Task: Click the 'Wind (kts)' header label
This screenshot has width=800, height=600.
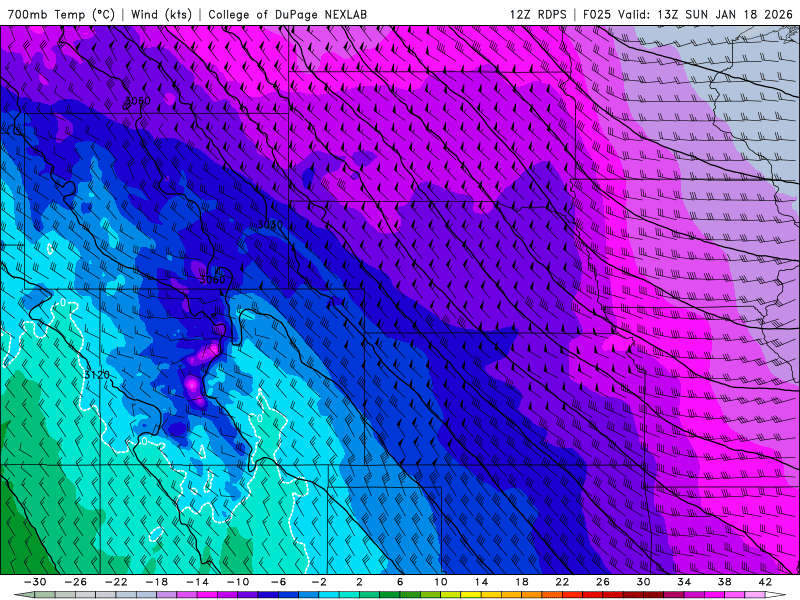Action: [161, 14]
